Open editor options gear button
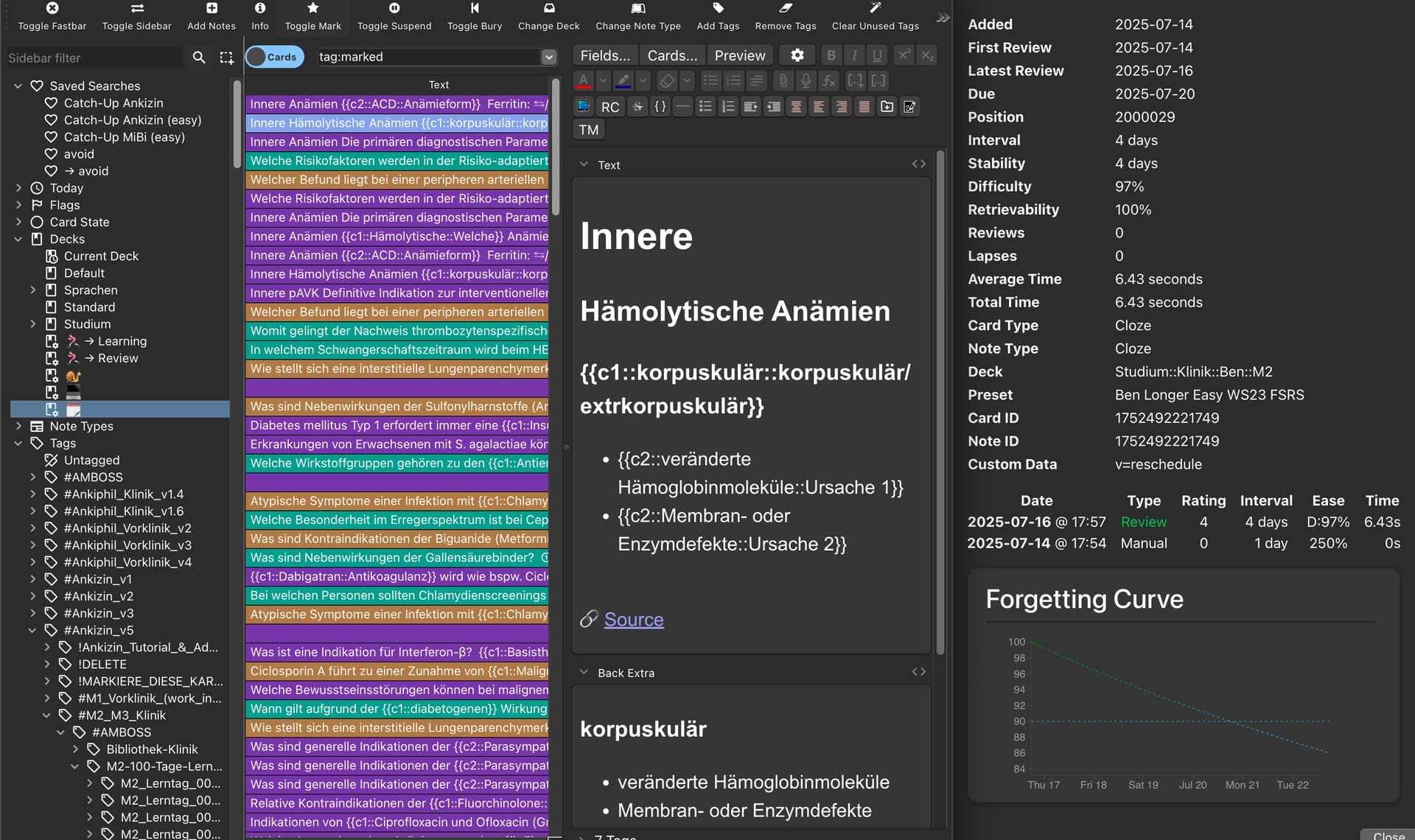Screen dimensions: 1415x840 pyautogui.click(x=797, y=55)
